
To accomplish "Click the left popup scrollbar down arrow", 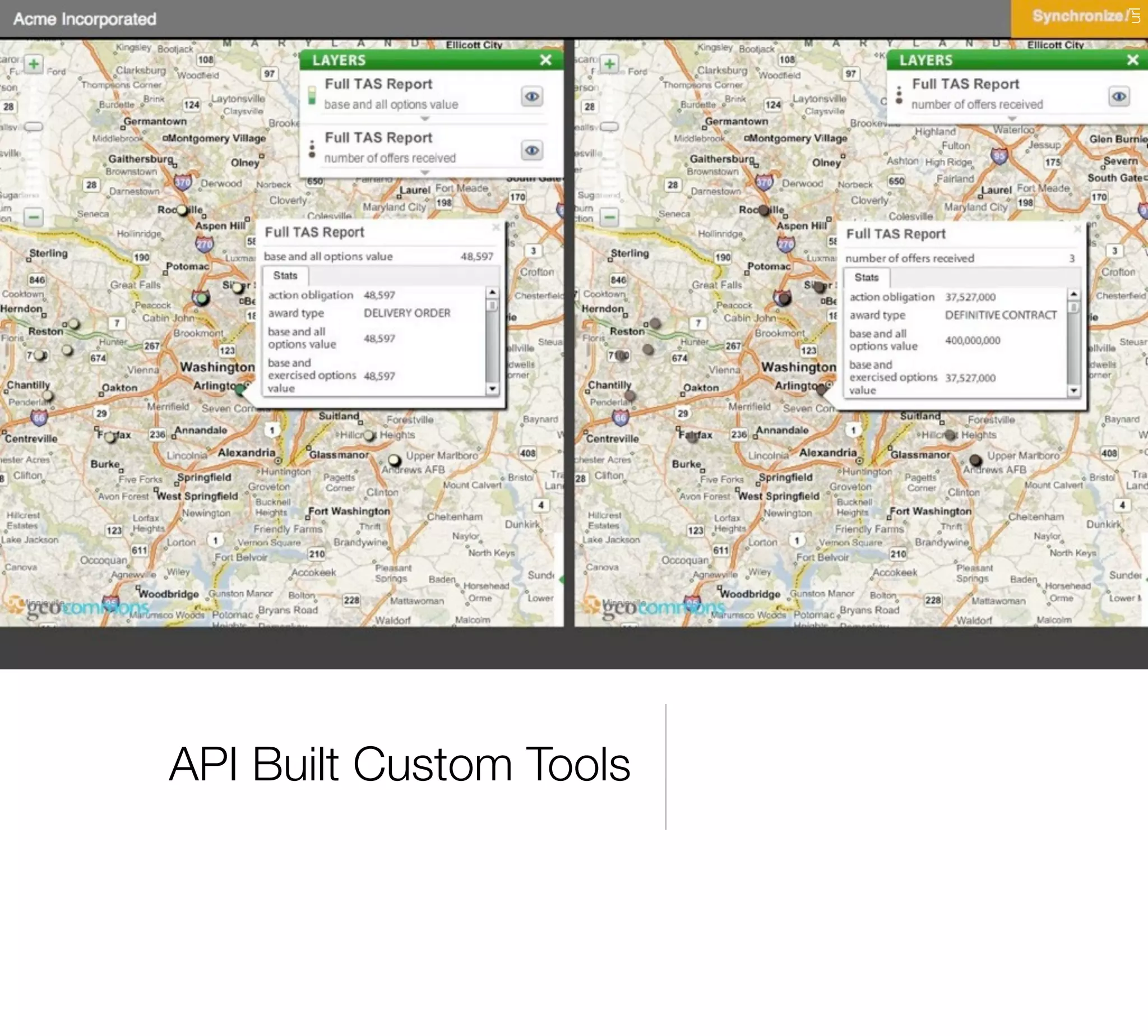I will pos(492,389).
